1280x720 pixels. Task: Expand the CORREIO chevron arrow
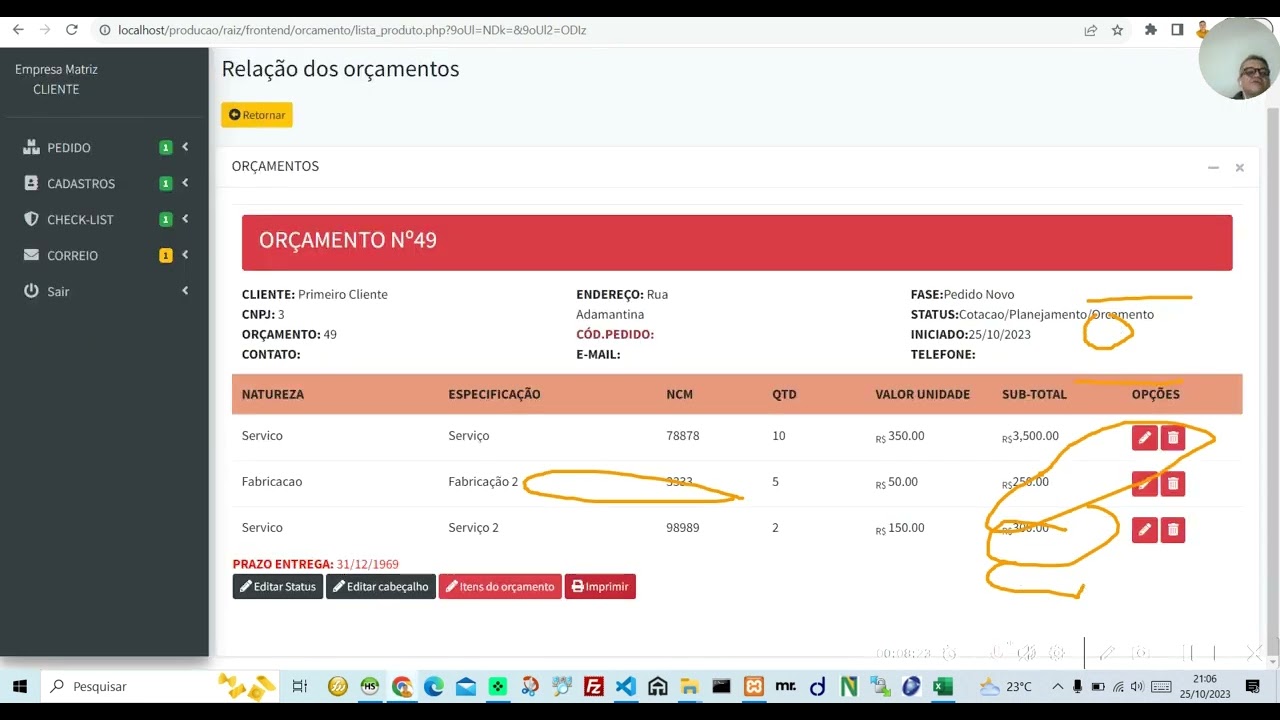(x=185, y=255)
